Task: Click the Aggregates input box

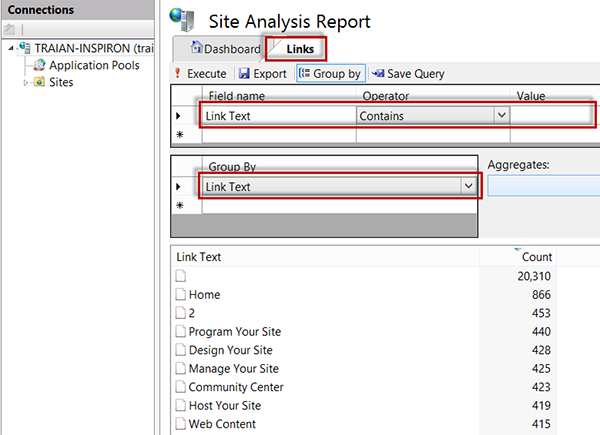Action: [x=543, y=184]
